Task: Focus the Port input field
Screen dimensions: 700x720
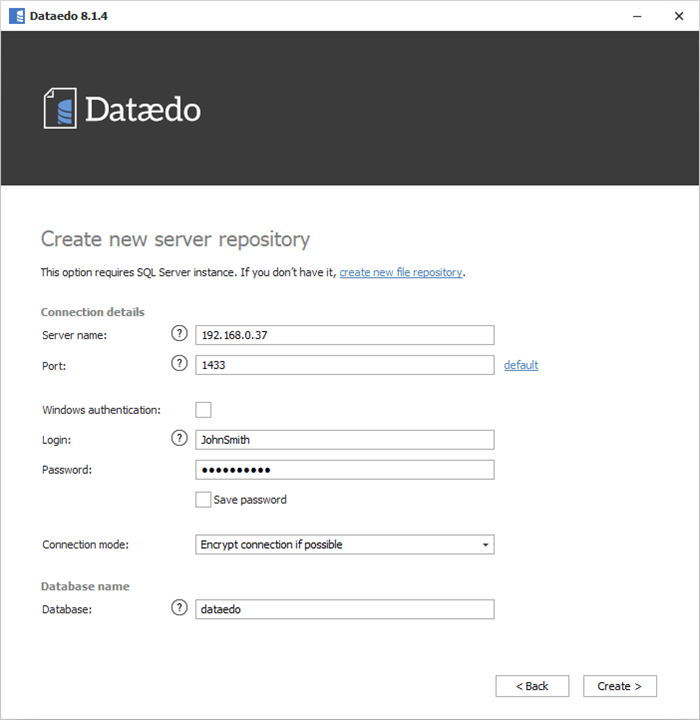Action: coord(345,365)
